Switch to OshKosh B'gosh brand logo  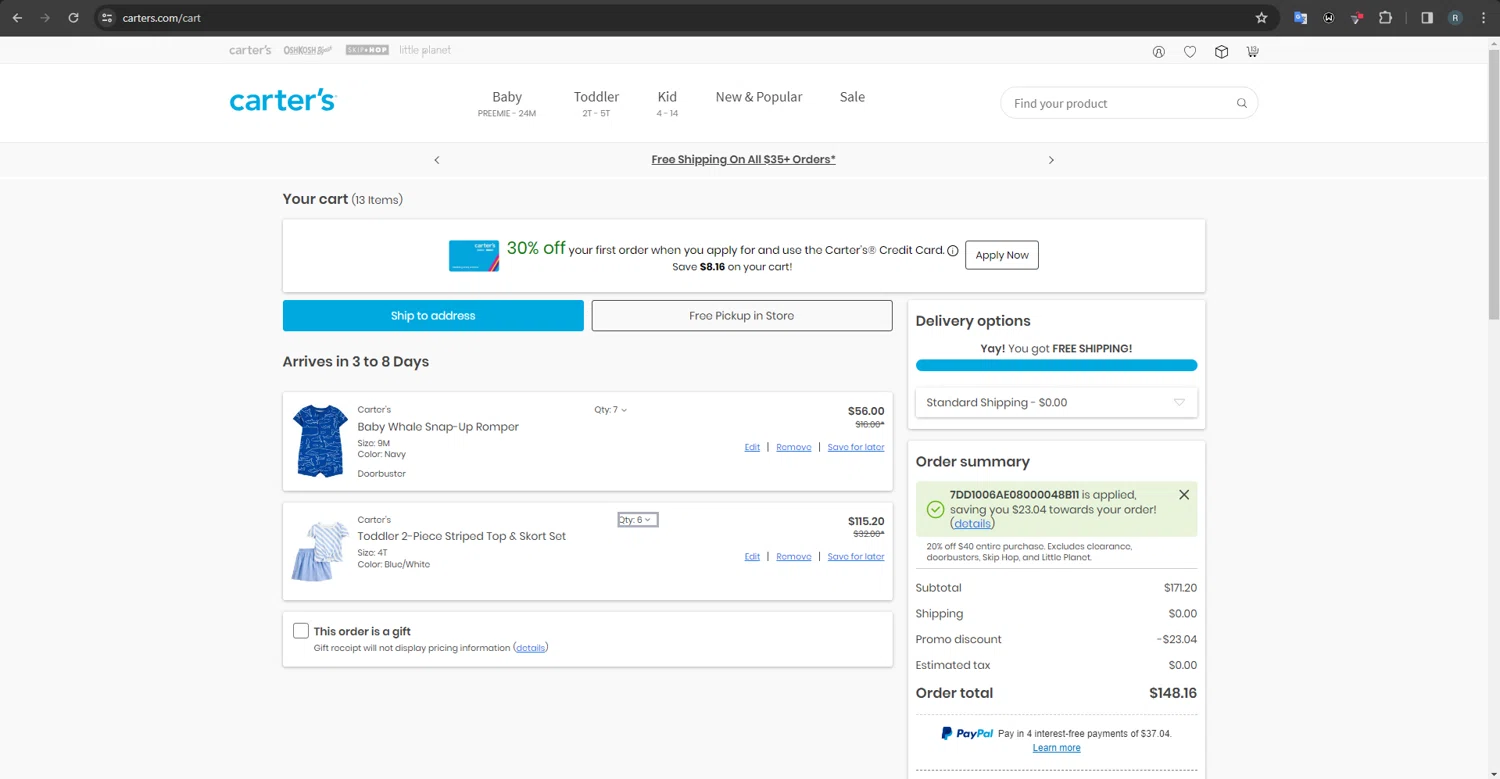pyautogui.click(x=308, y=50)
